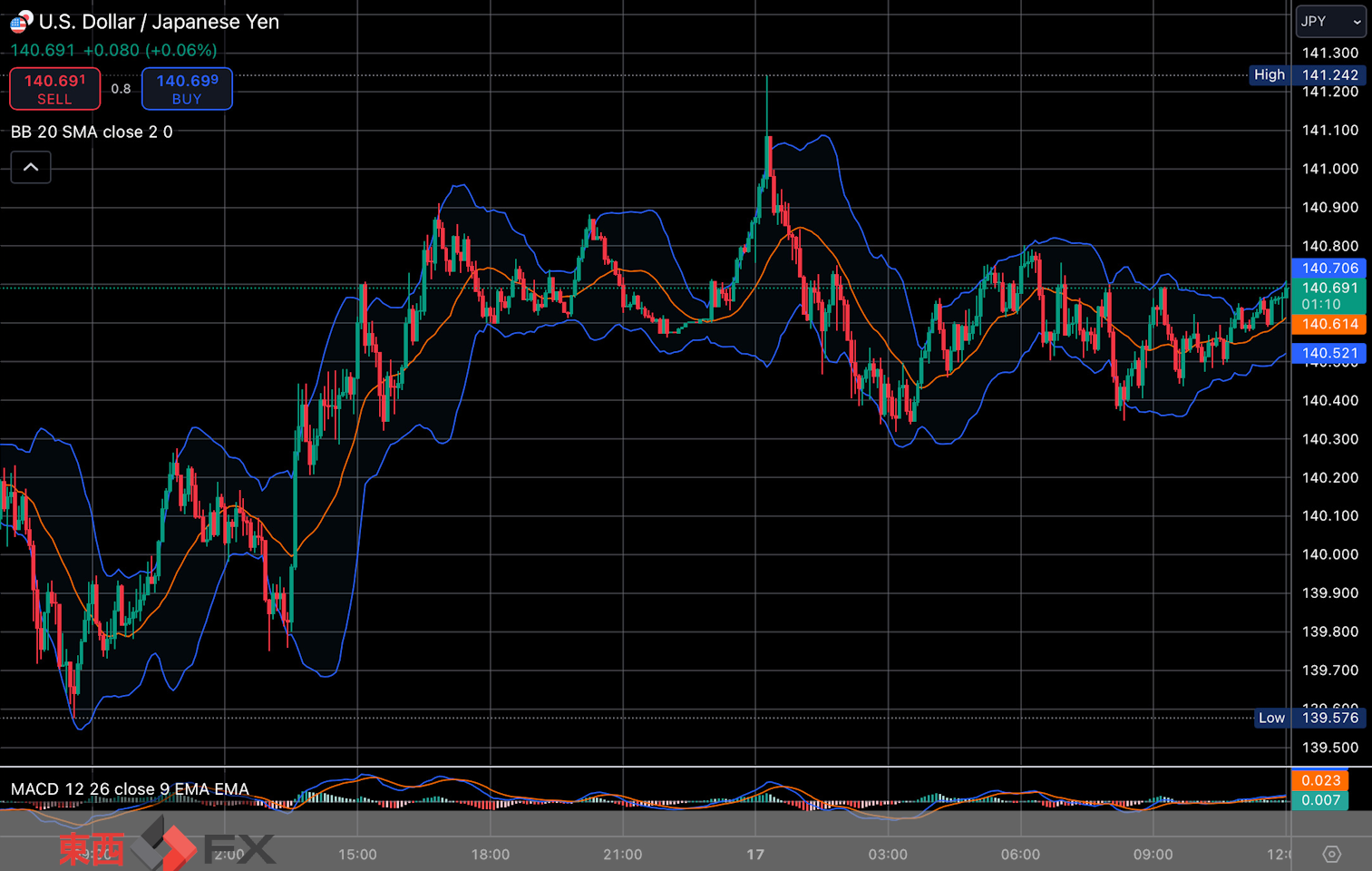The image size is (1372, 871).
Task: Click the Low price marker label
Action: point(1270,718)
